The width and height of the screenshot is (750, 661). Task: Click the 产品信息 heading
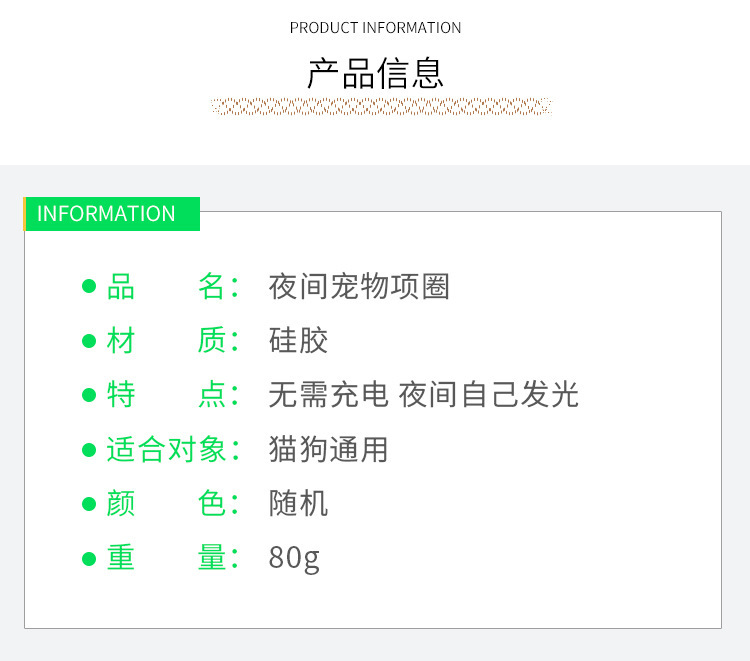[x=375, y=74]
